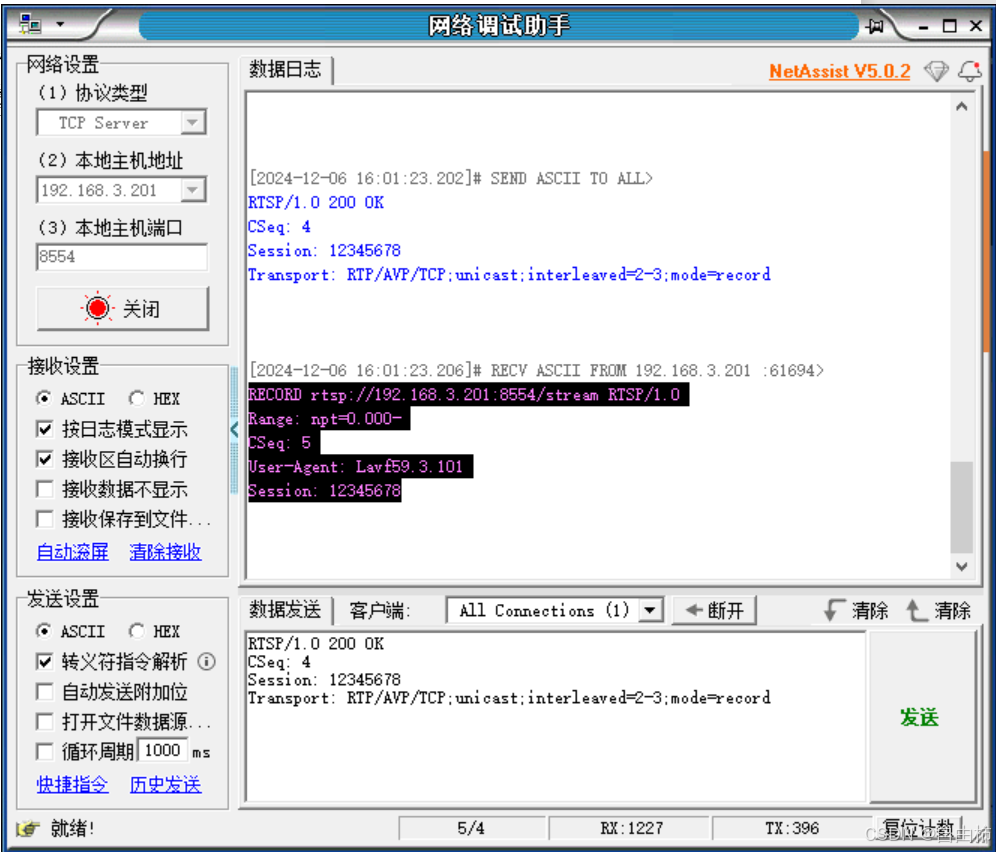This screenshot has height=852, width=996.
Task: Focus the 循环周期 1000 ms field
Action: click(163, 750)
